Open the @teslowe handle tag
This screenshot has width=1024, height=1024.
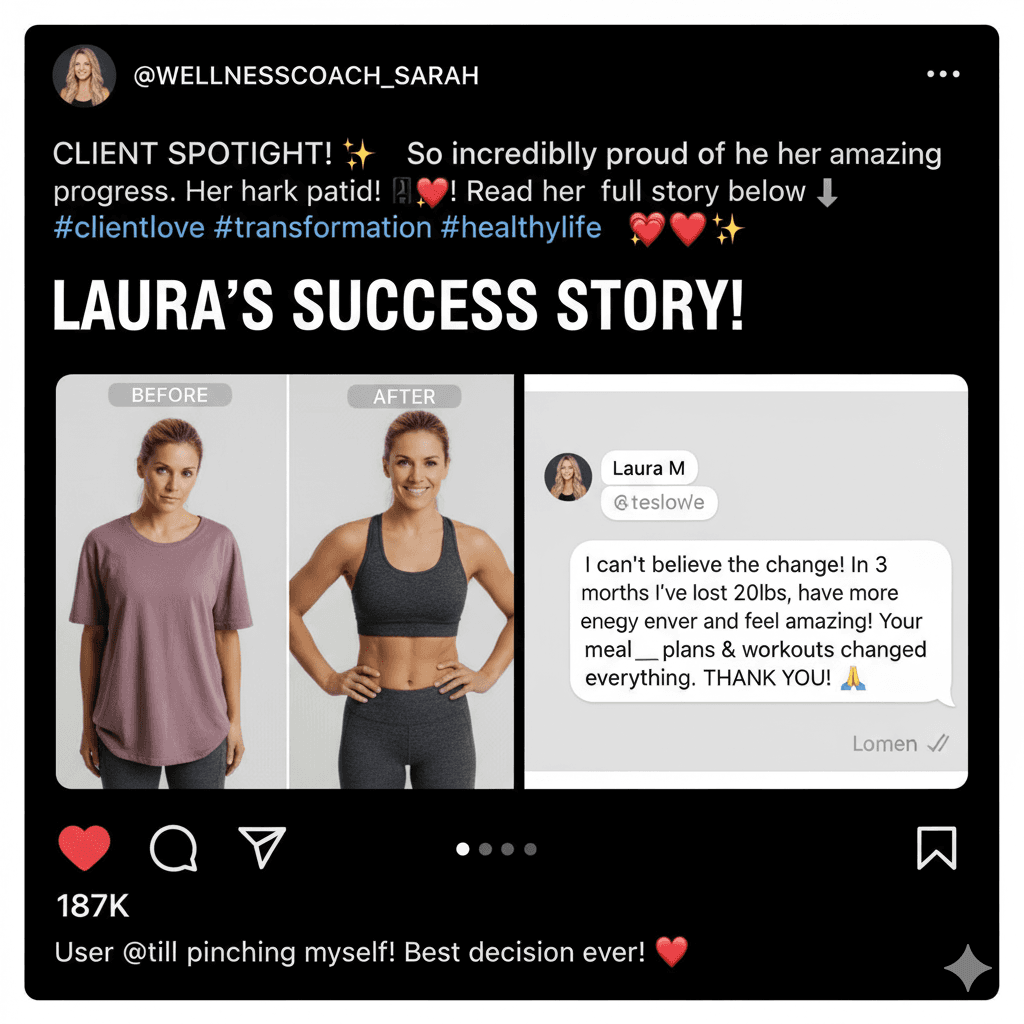[659, 503]
